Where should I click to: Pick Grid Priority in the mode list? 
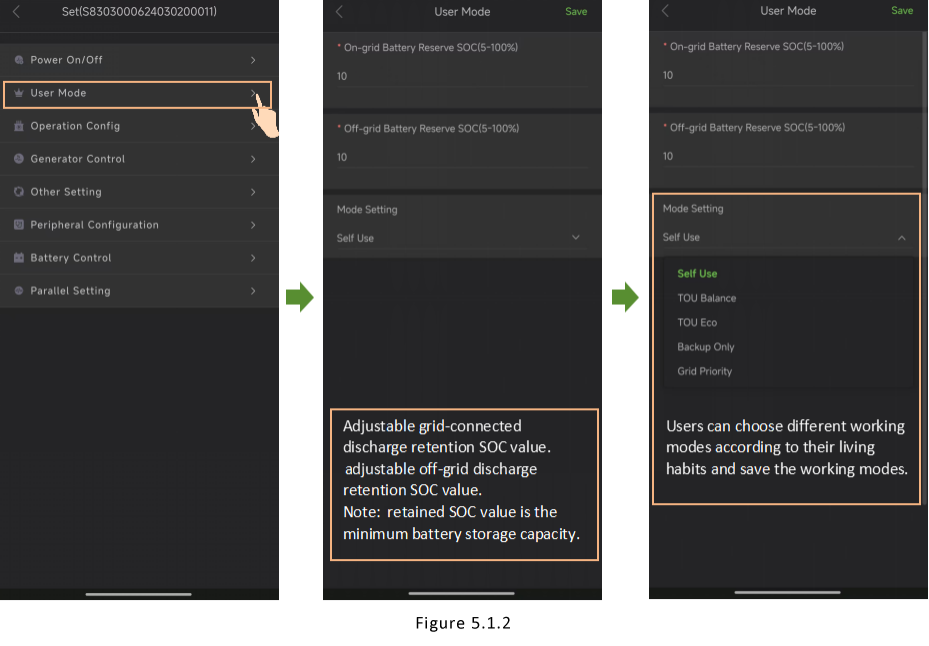pos(704,371)
